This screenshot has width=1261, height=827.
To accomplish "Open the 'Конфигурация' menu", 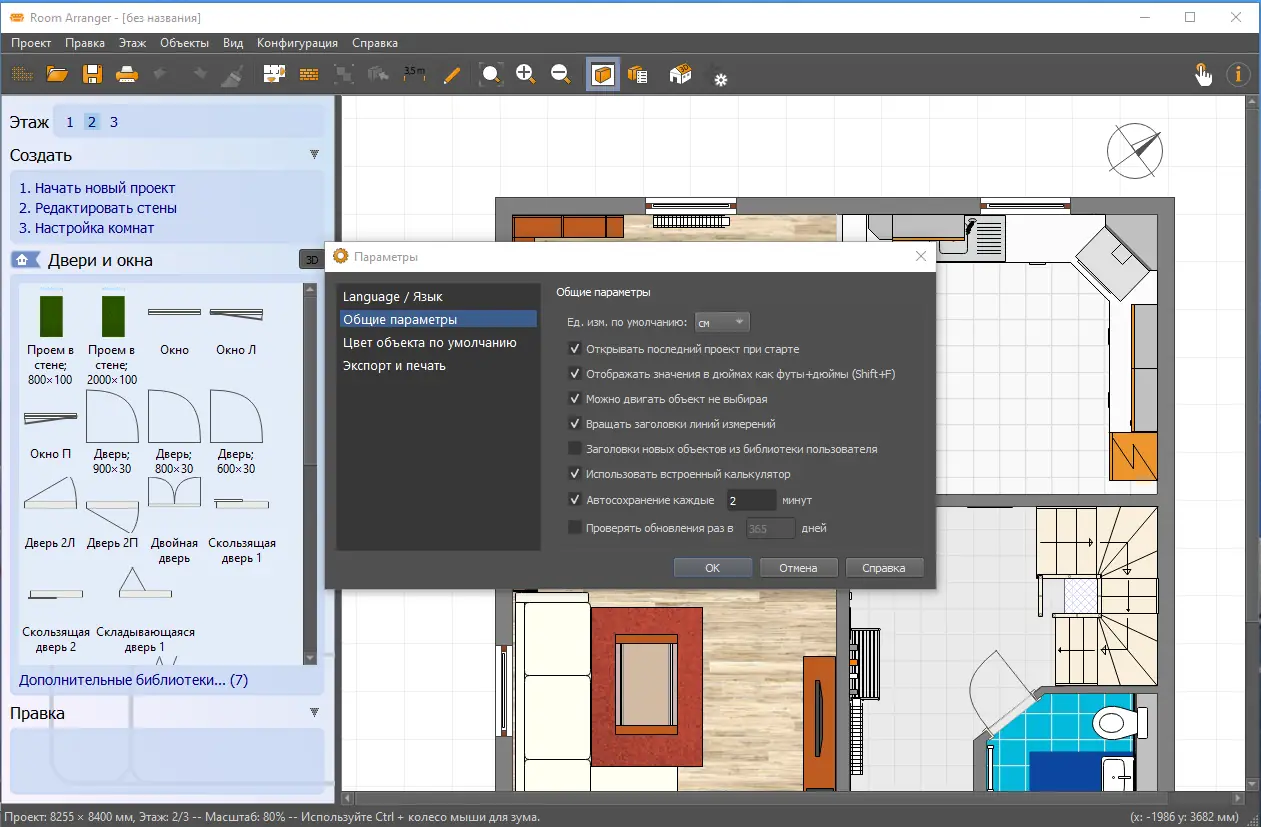I will [x=297, y=43].
